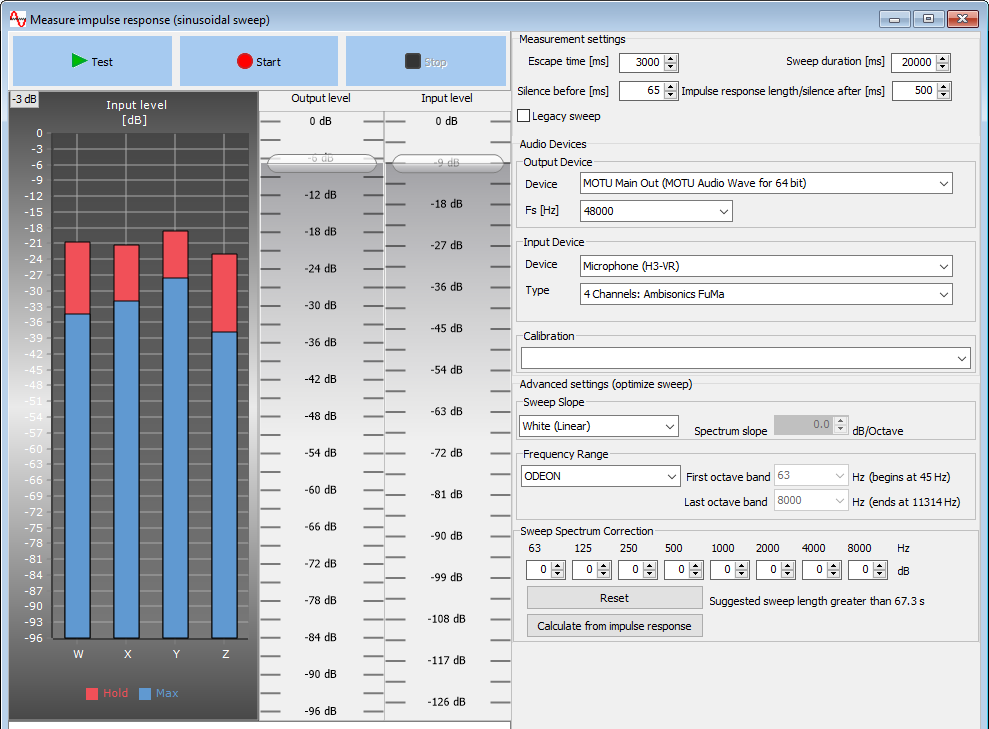
Task: Decrease the 8000 Hz correction value
Action: (x=880, y=574)
